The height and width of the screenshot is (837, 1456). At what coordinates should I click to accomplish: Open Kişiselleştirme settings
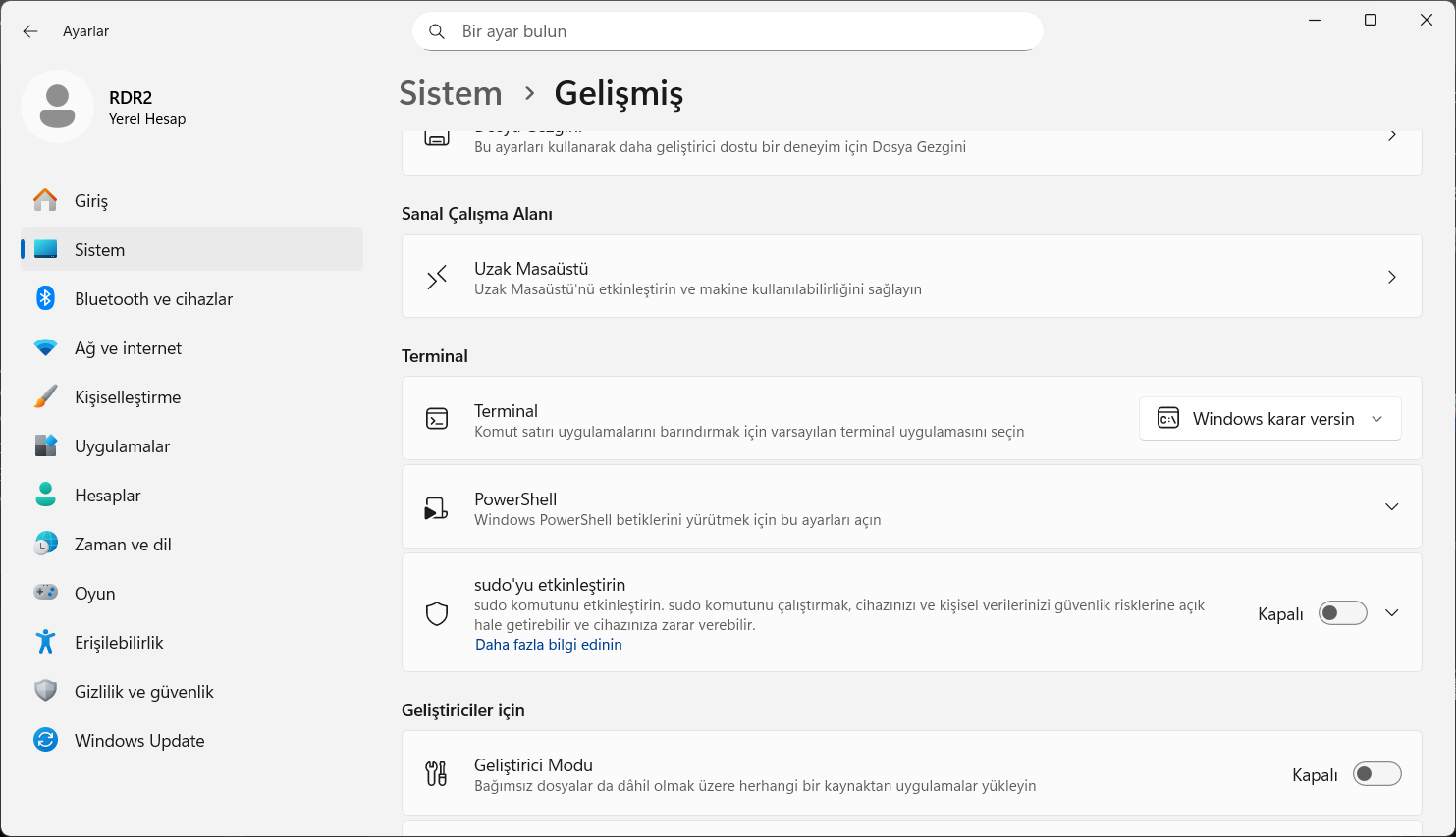coord(191,396)
